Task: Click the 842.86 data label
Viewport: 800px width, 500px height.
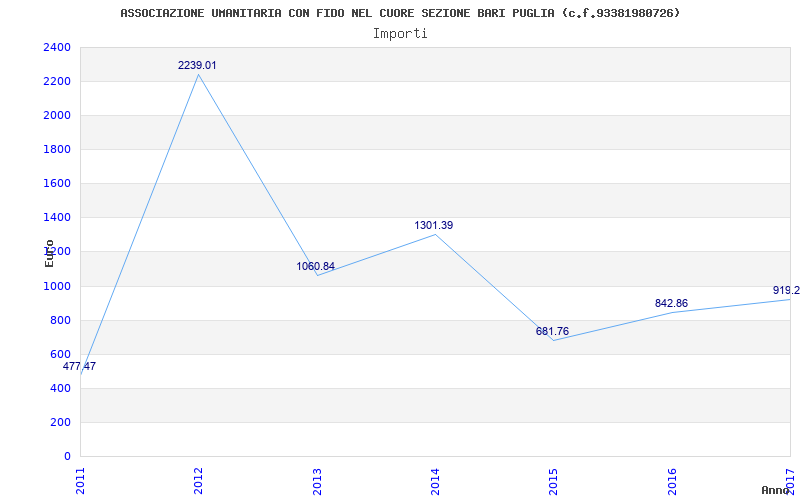Action: [x=671, y=304]
